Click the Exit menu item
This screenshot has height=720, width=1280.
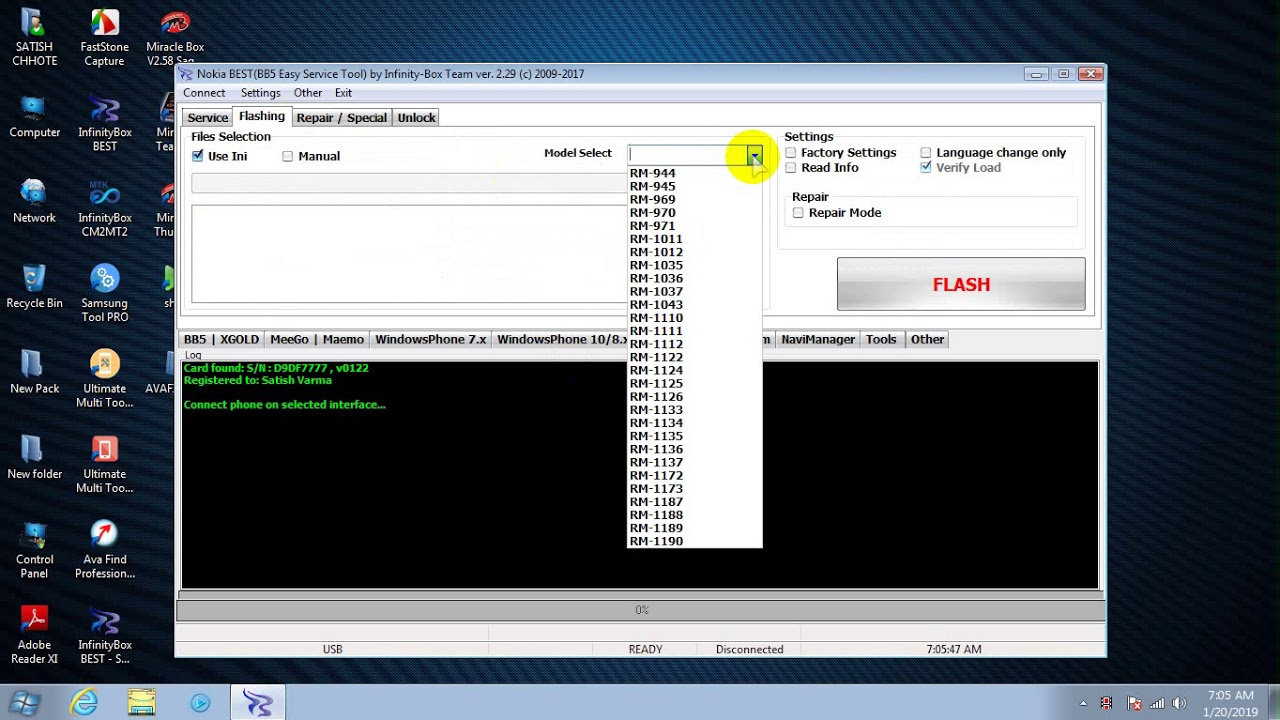pos(343,93)
